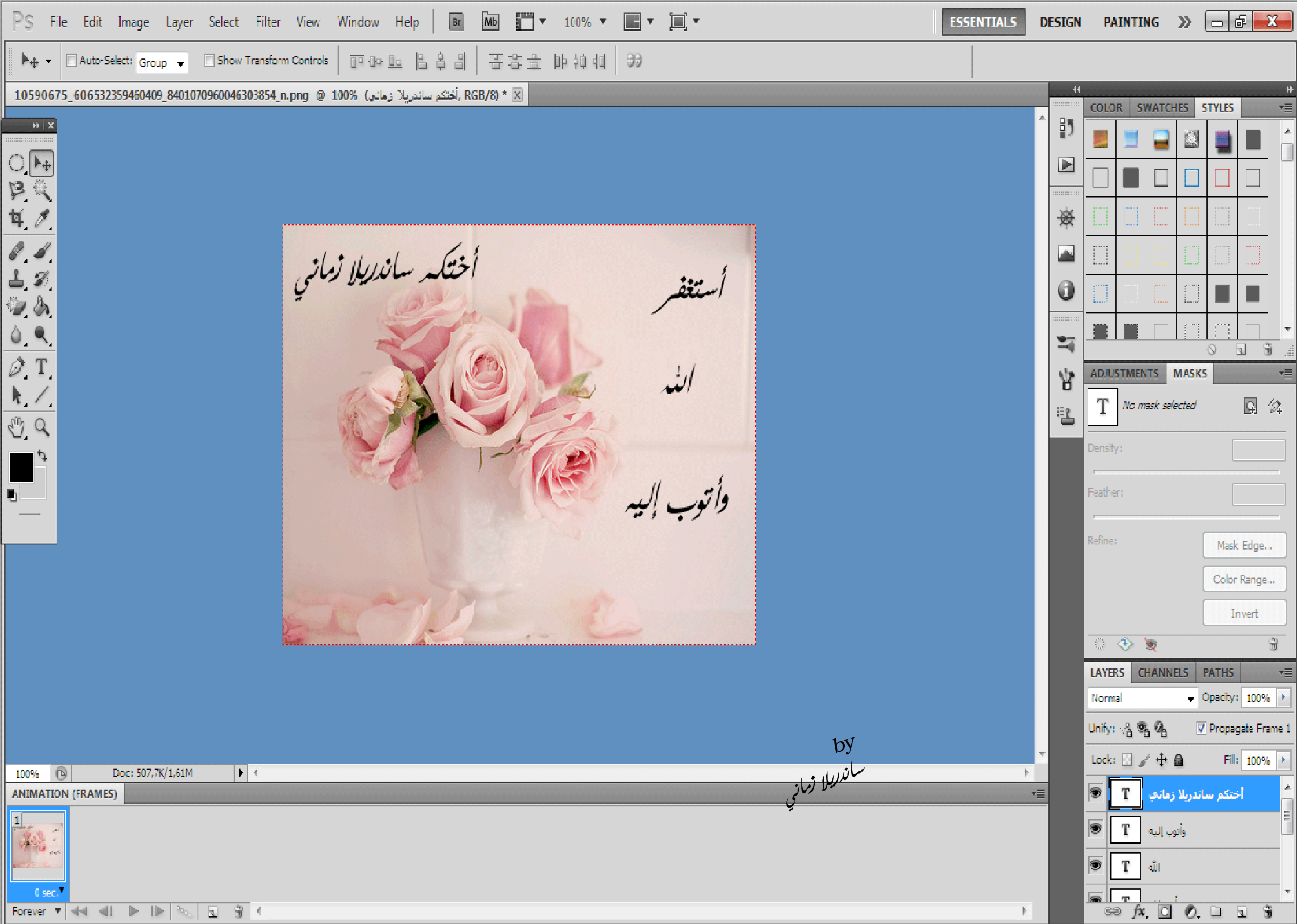Expand the layer Opacity slider arrow
This screenshot has height=924, width=1297.
[x=1283, y=697]
